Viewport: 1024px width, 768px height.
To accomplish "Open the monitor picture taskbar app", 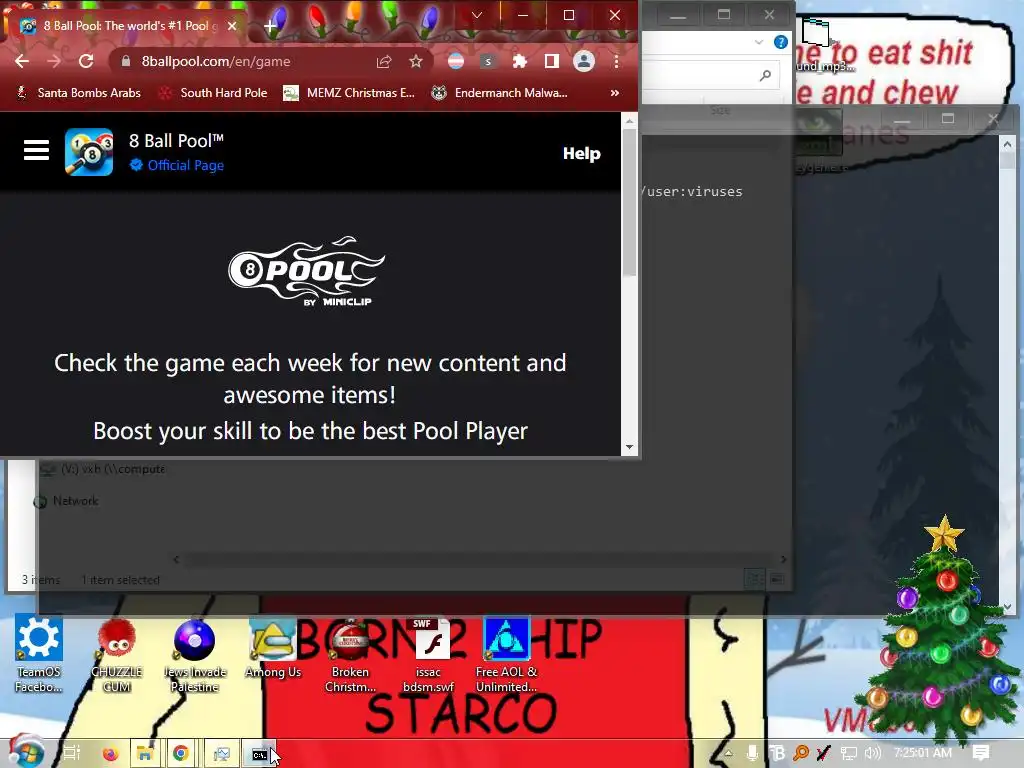I will tap(221, 754).
